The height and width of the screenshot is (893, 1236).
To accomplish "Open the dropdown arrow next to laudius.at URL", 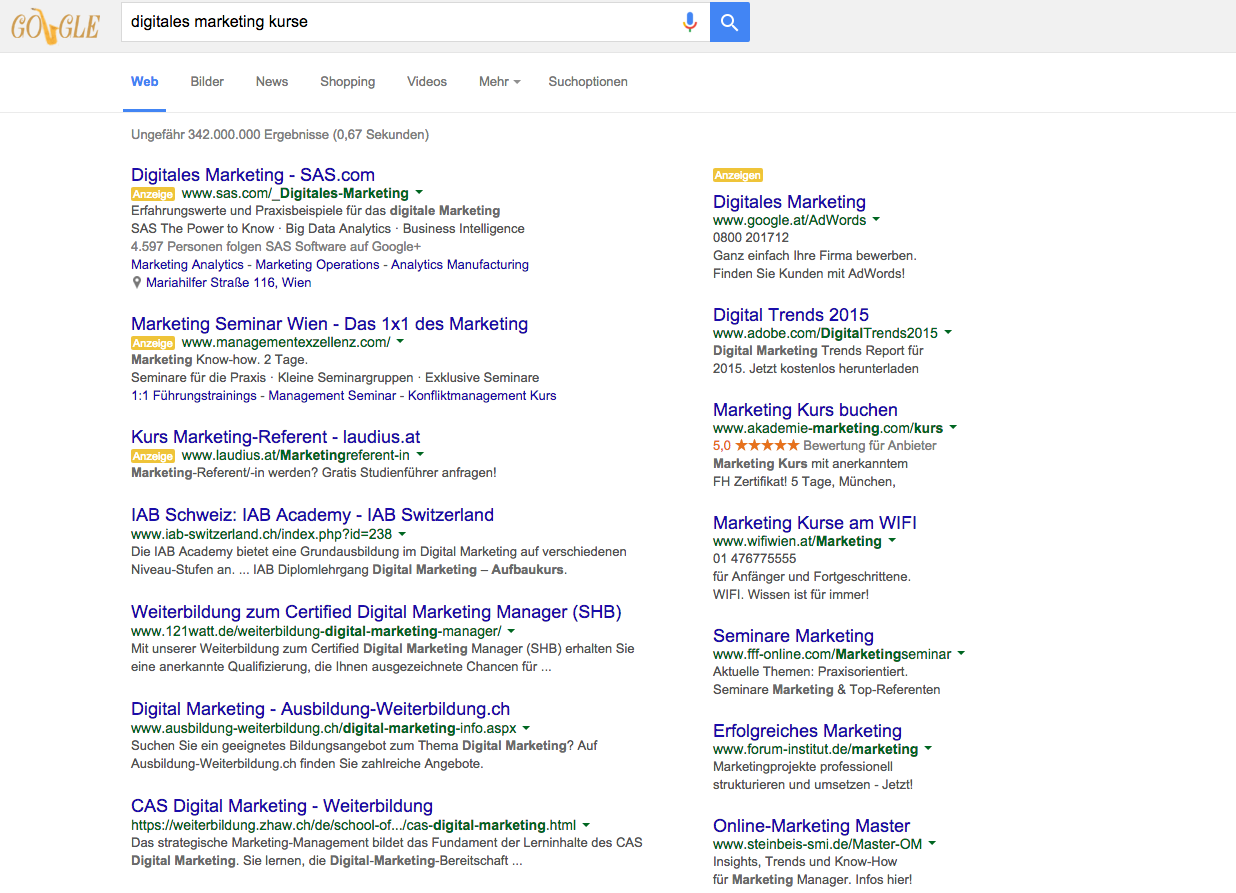I will click(x=420, y=455).
